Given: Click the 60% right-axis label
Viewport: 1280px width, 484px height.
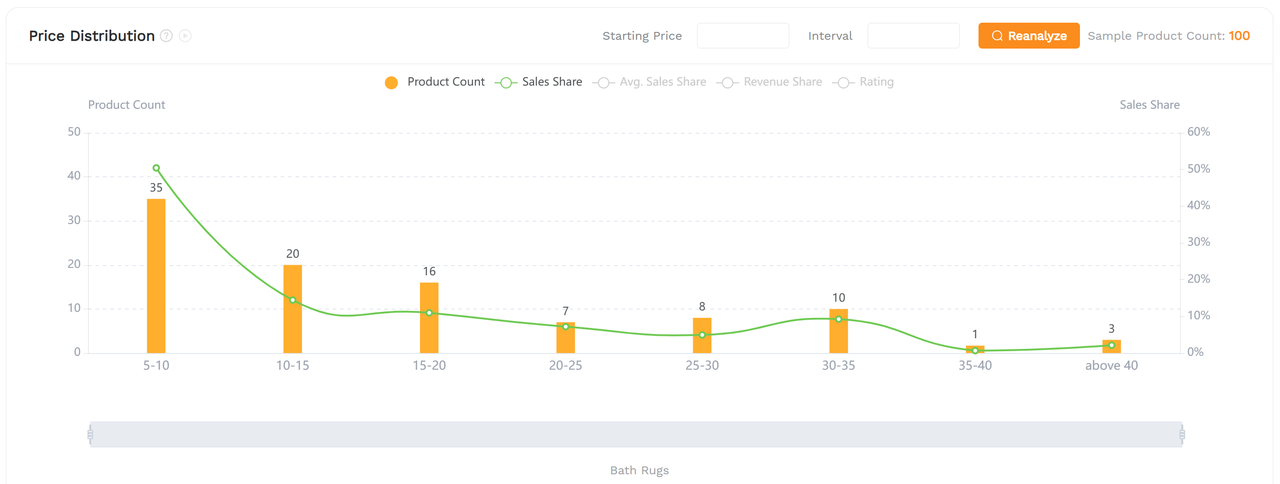Looking at the screenshot, I should (1198, 132).
